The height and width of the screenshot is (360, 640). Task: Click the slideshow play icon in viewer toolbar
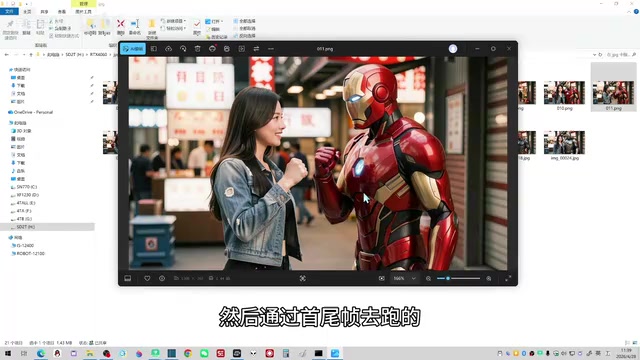[x=242, y=49]
